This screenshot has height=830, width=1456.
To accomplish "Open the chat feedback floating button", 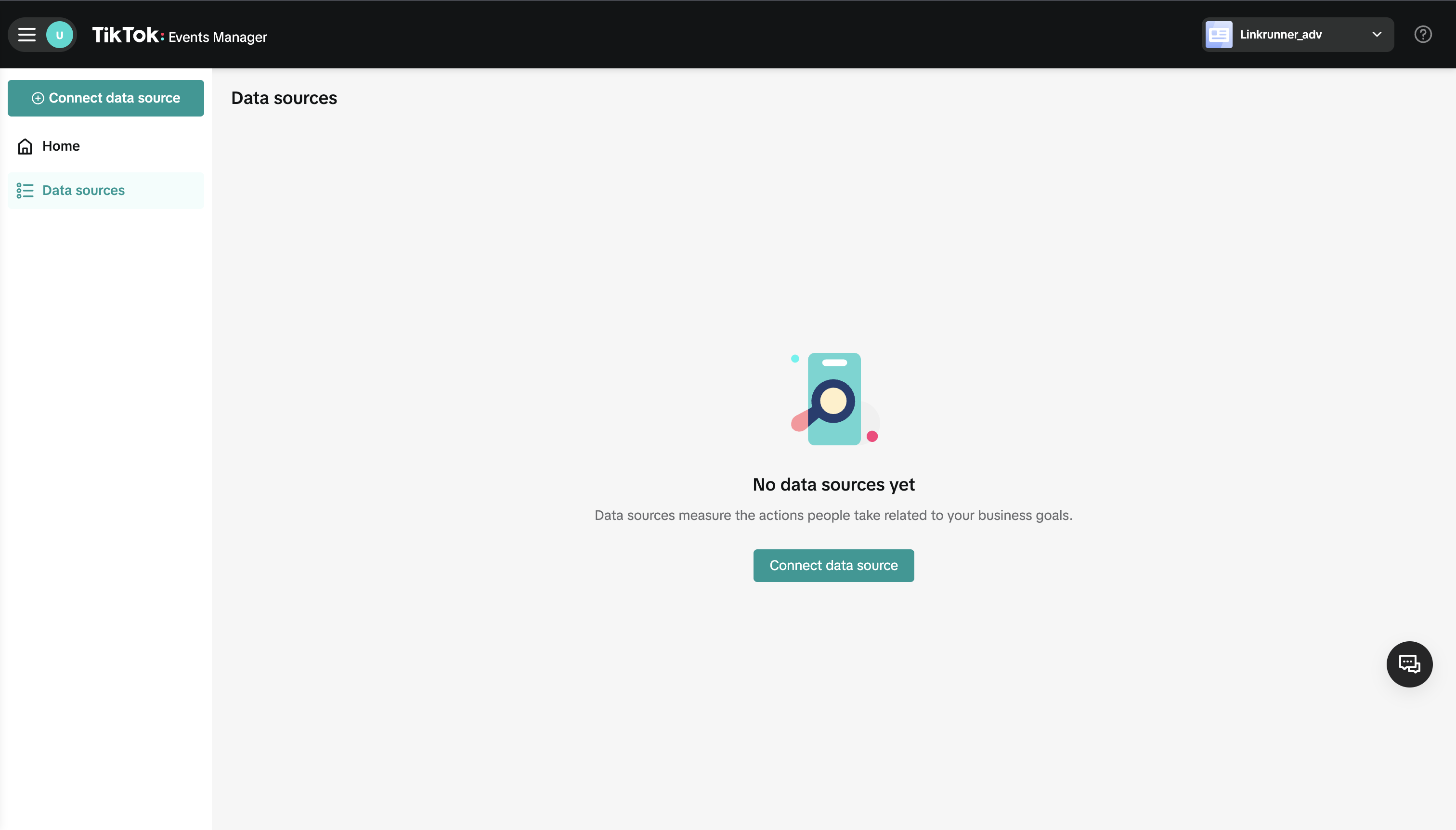I will (1409, 664).
